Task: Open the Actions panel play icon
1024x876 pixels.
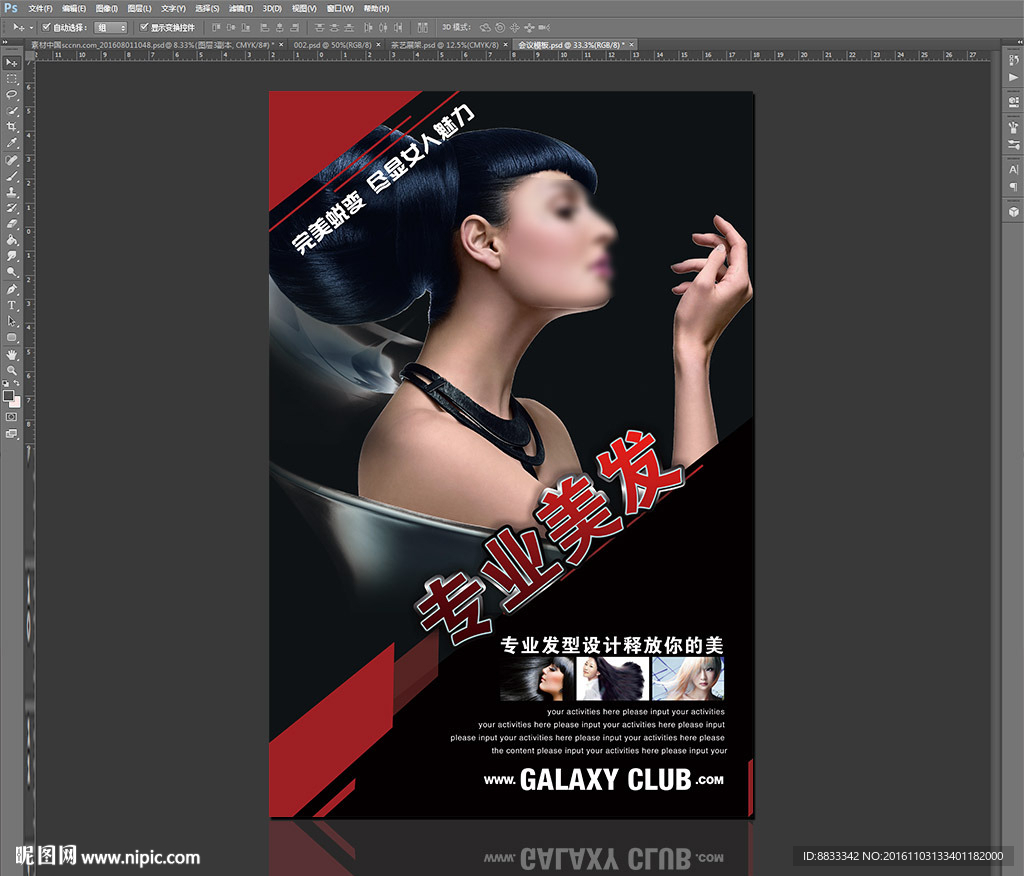Action: (1014, 77)
